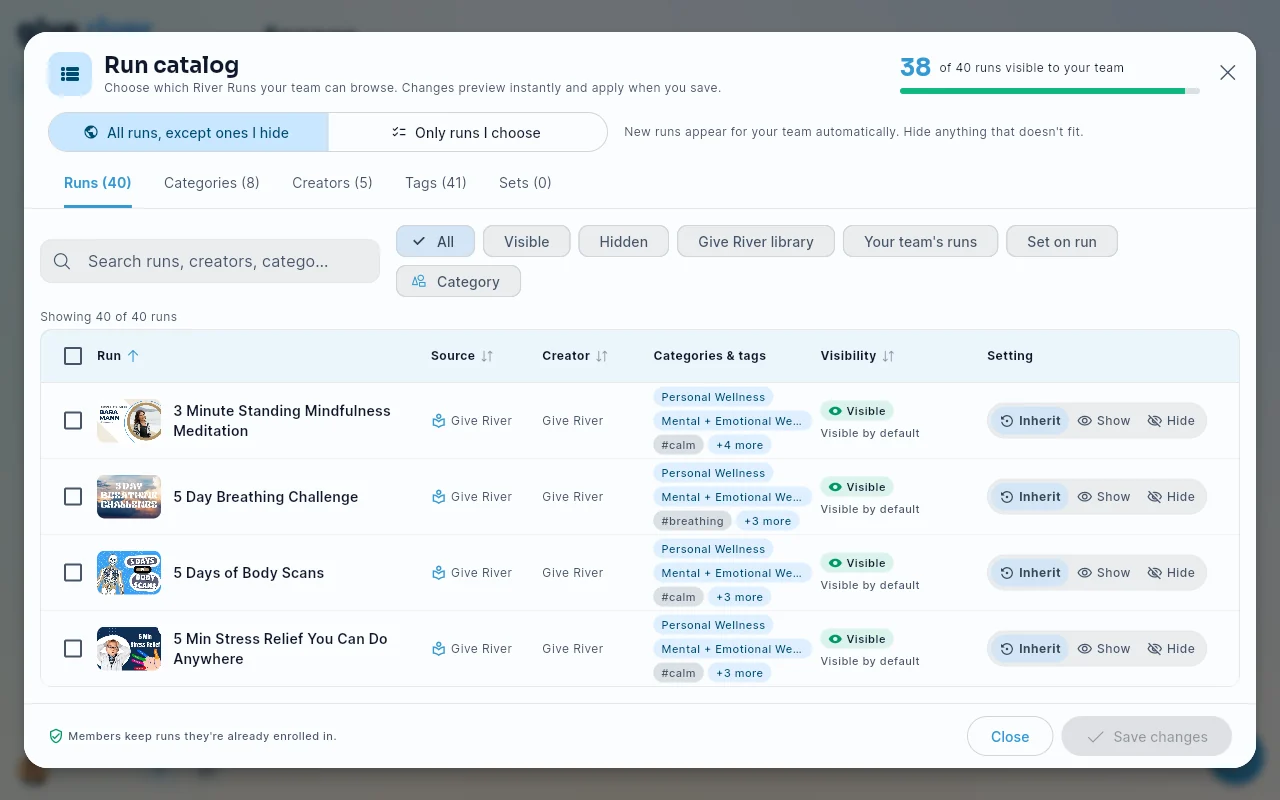
Task: Check the 5 Days of Body Scans row
Action: tap(73, 573)
